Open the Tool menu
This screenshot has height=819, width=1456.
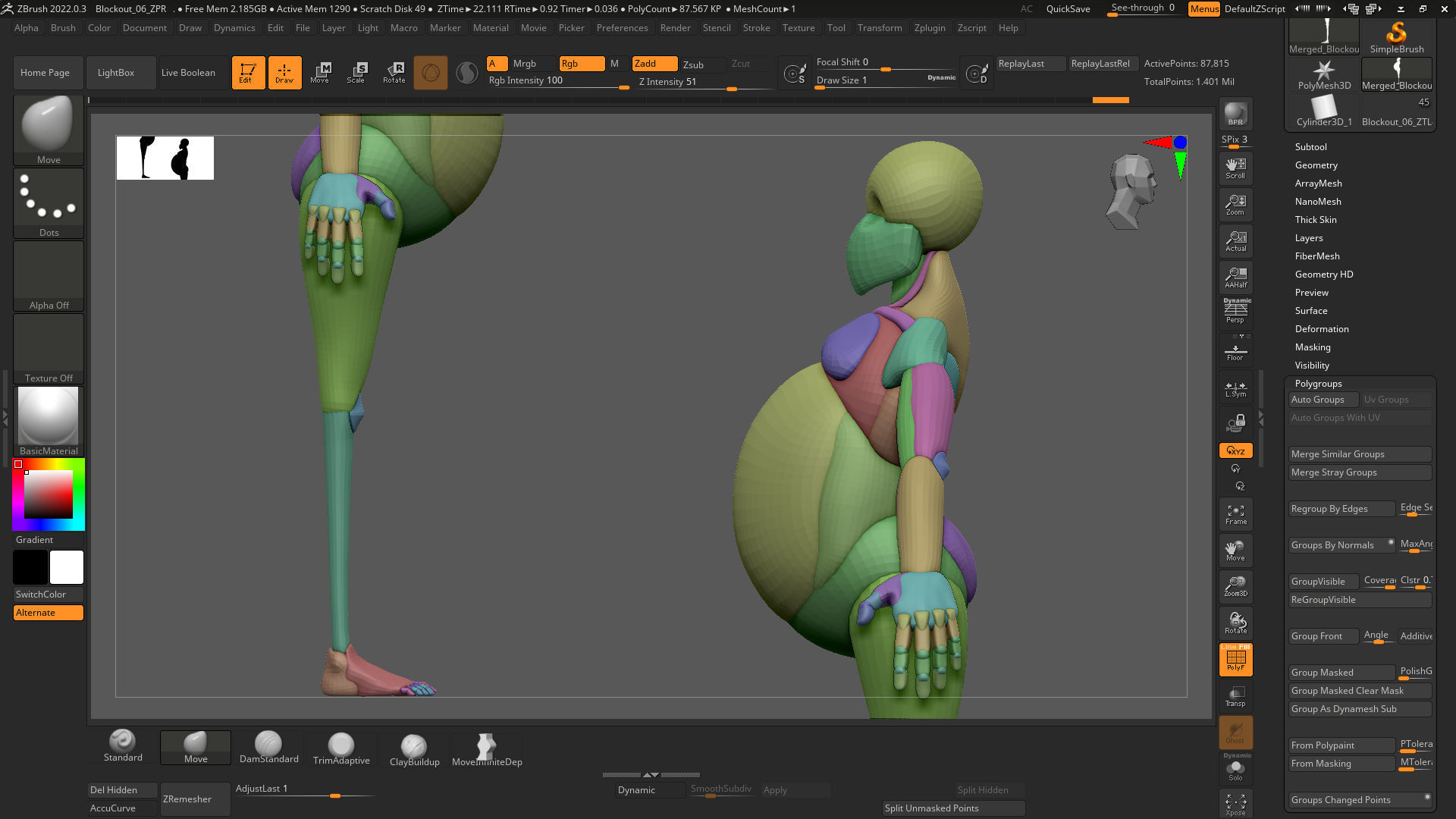(836, 28)
